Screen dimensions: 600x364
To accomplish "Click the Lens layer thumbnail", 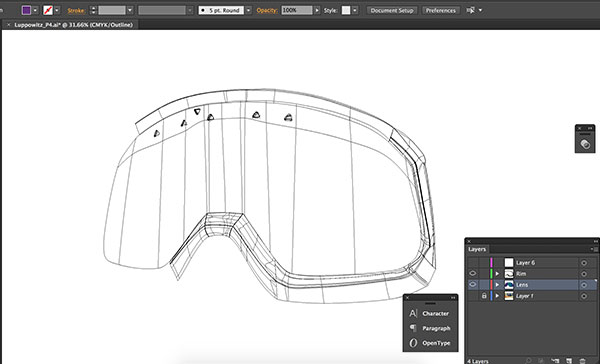I will tap(509, 285).
